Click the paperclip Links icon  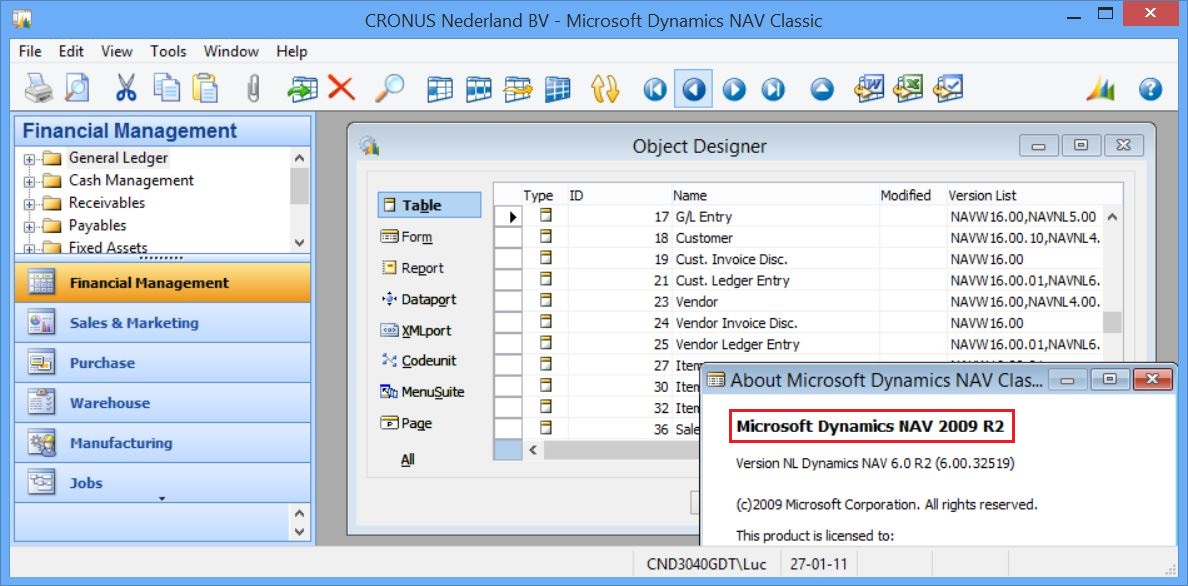coord(254,89)
